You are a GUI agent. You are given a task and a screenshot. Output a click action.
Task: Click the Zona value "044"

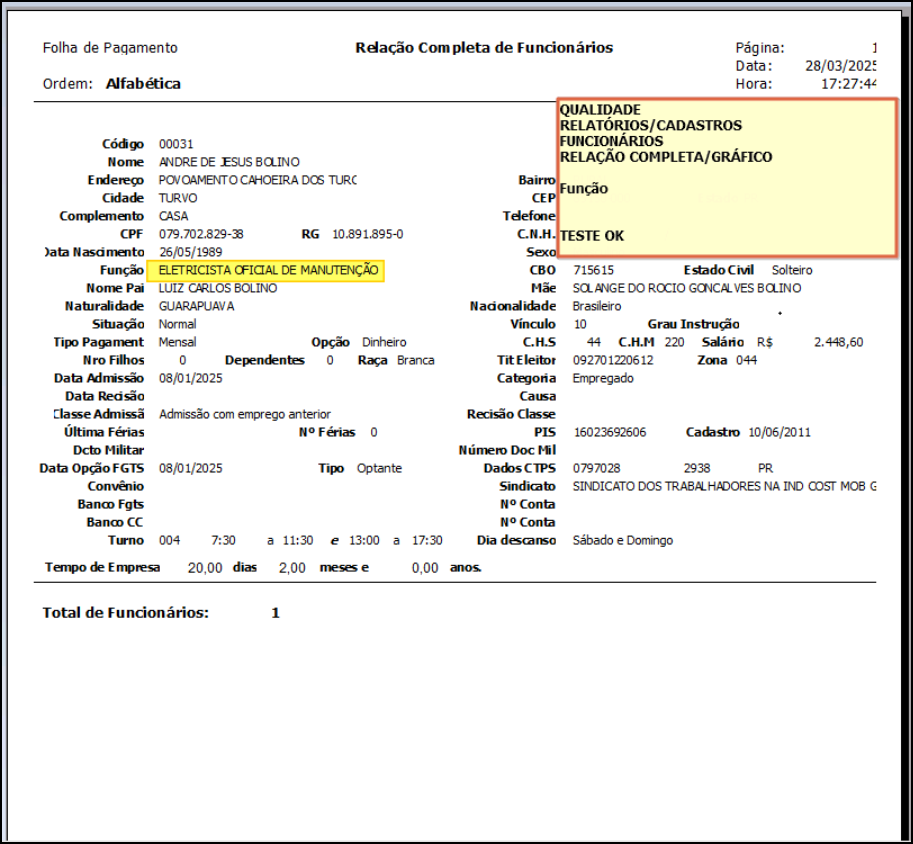tap(746, 361)
